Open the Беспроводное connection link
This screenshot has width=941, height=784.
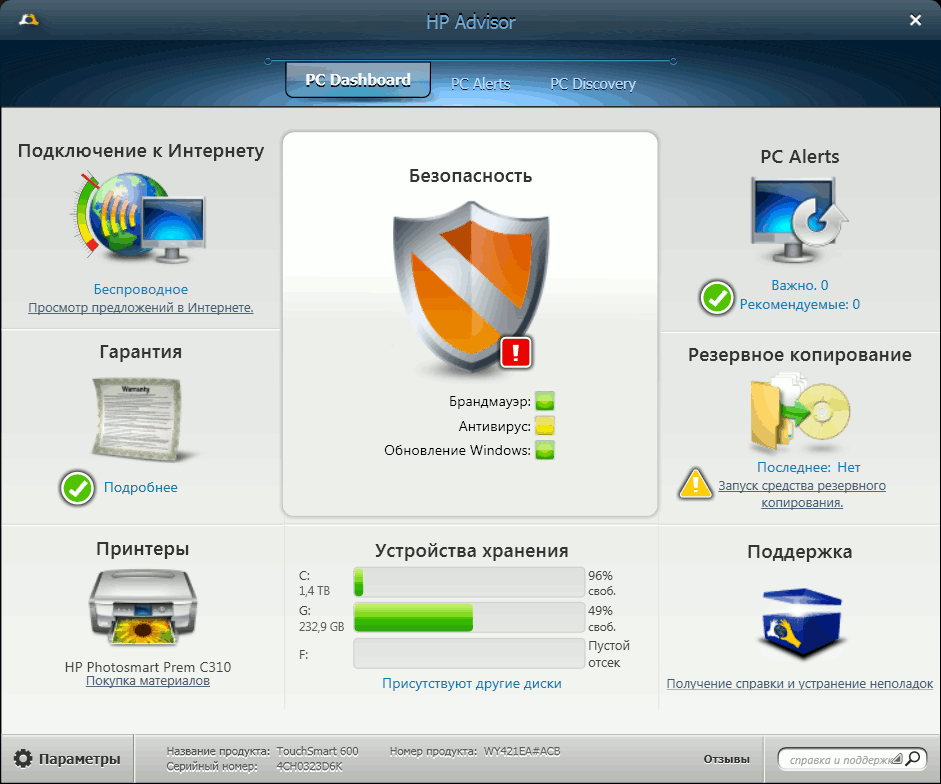click(140, 289)
